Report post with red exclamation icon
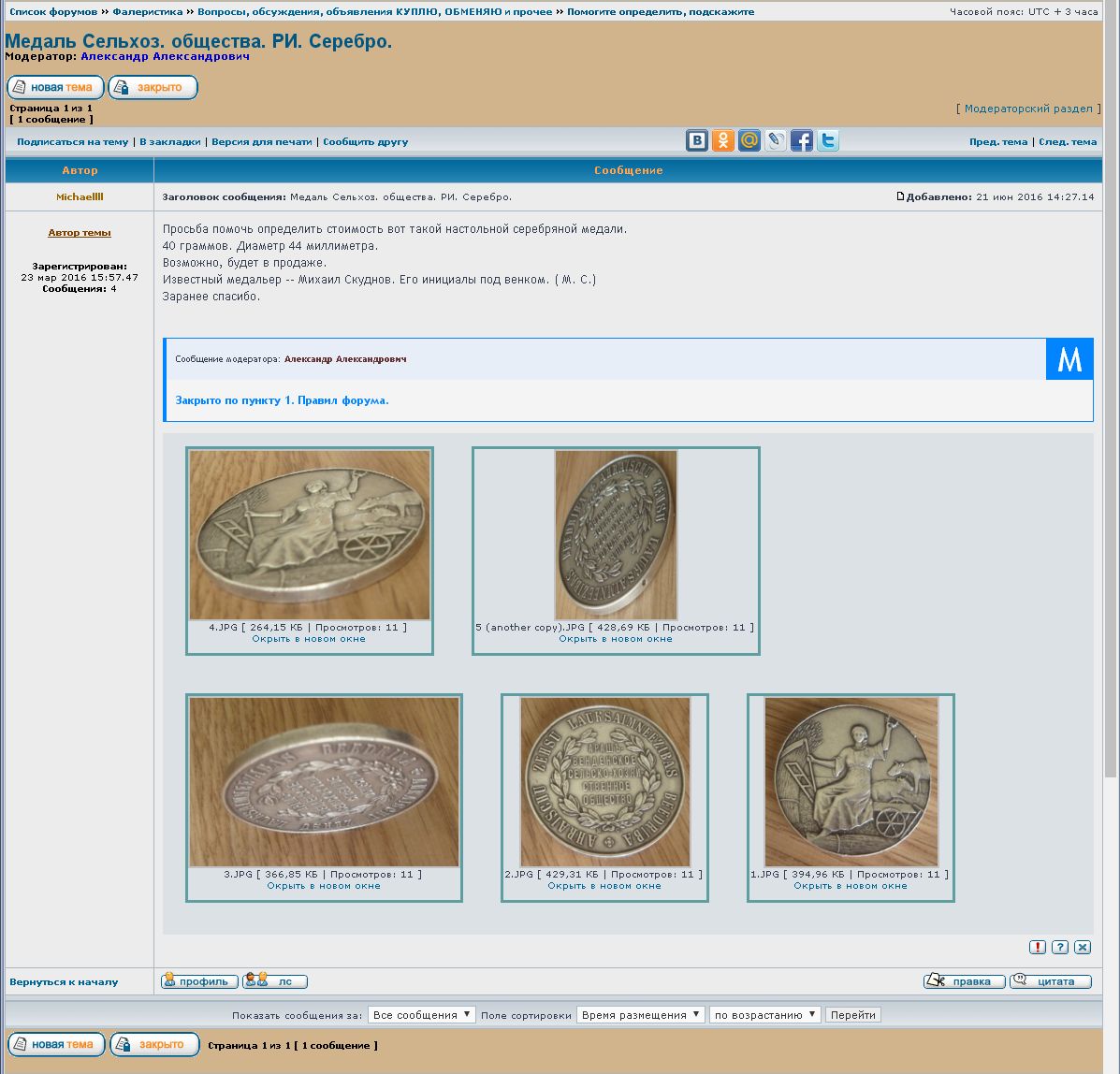This screenshot has height=1074, width=1120. coord(1038,947)
